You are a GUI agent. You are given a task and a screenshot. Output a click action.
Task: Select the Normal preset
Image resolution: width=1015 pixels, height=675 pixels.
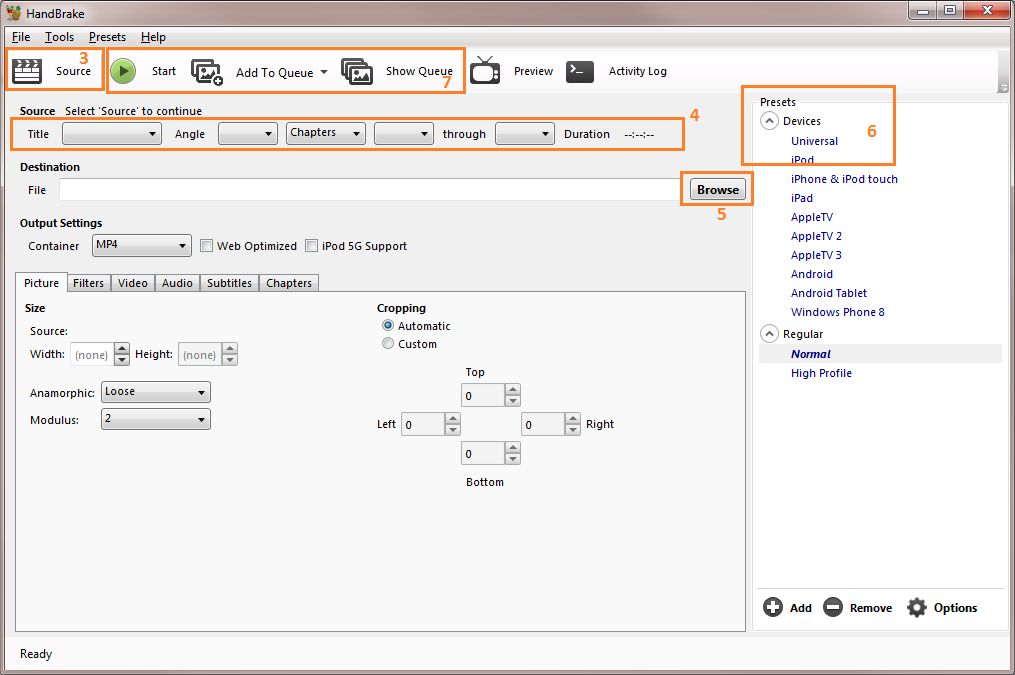(x=810, y=354)
